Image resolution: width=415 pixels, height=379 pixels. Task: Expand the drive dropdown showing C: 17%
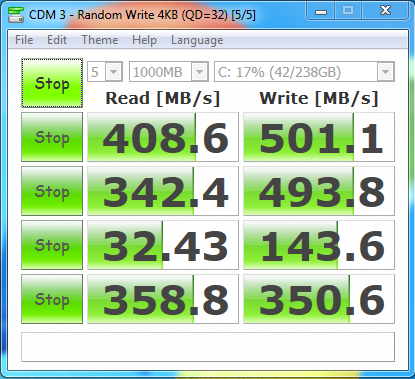385,72
